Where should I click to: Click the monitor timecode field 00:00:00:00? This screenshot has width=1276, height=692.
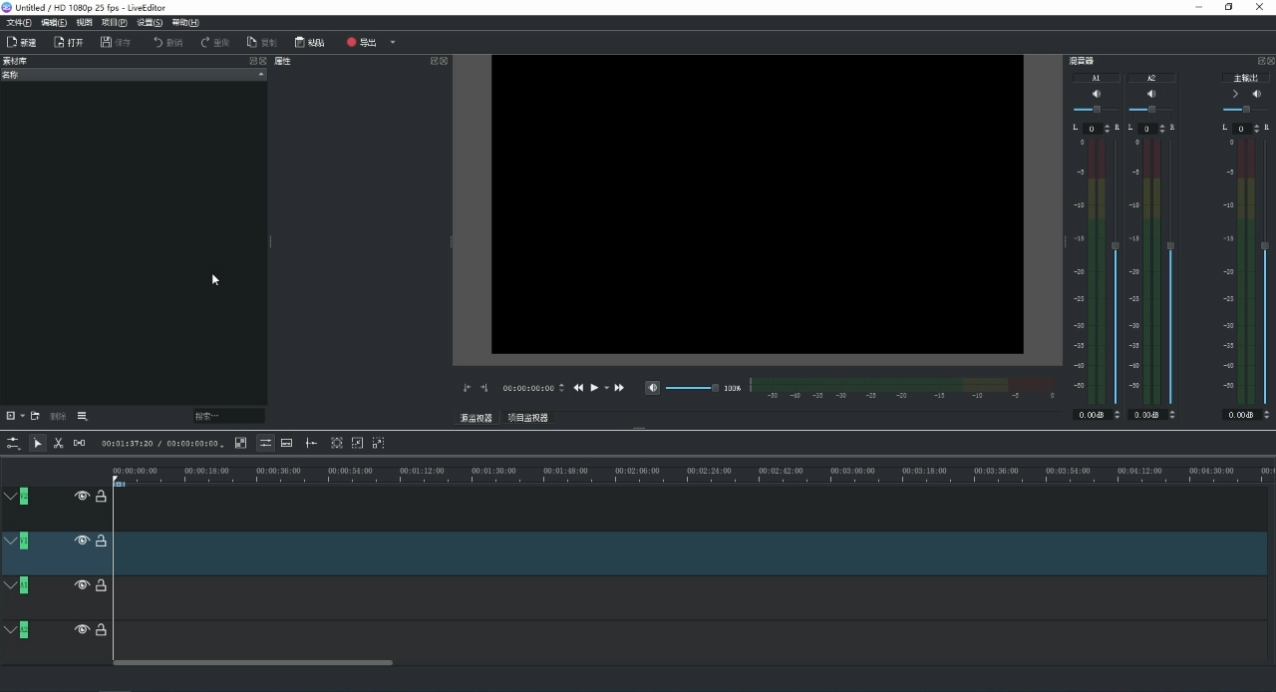click(528, 388)
